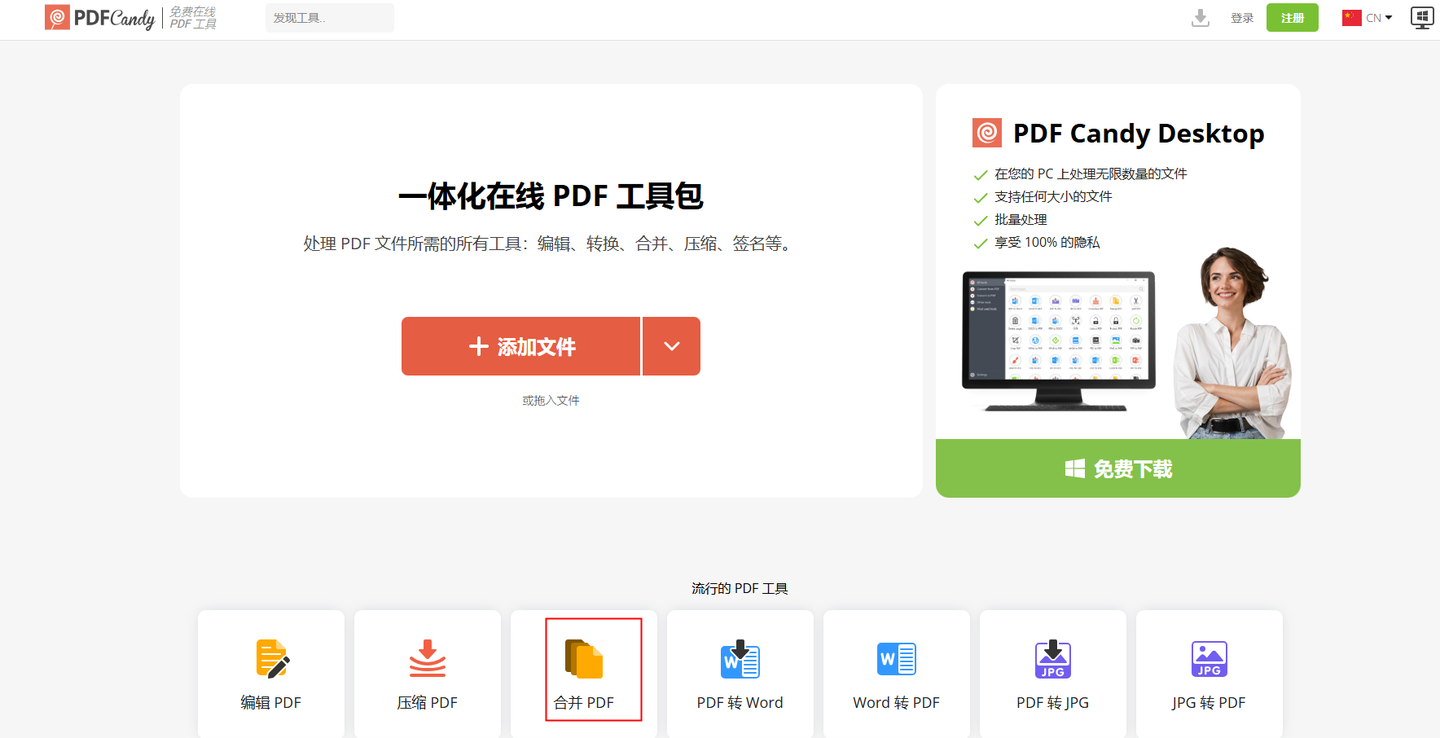Viewport: 1440px width, 738px height.
Task: Click the PDF Candy Desktop screenshot image
Action: (x=1058, y=340)
